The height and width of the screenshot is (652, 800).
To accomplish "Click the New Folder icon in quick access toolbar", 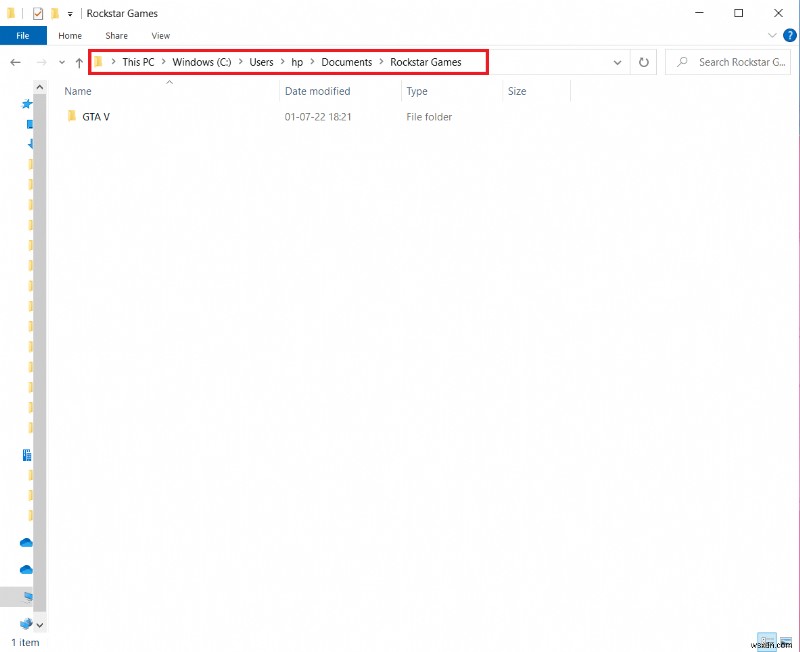I will coord(56,14).
